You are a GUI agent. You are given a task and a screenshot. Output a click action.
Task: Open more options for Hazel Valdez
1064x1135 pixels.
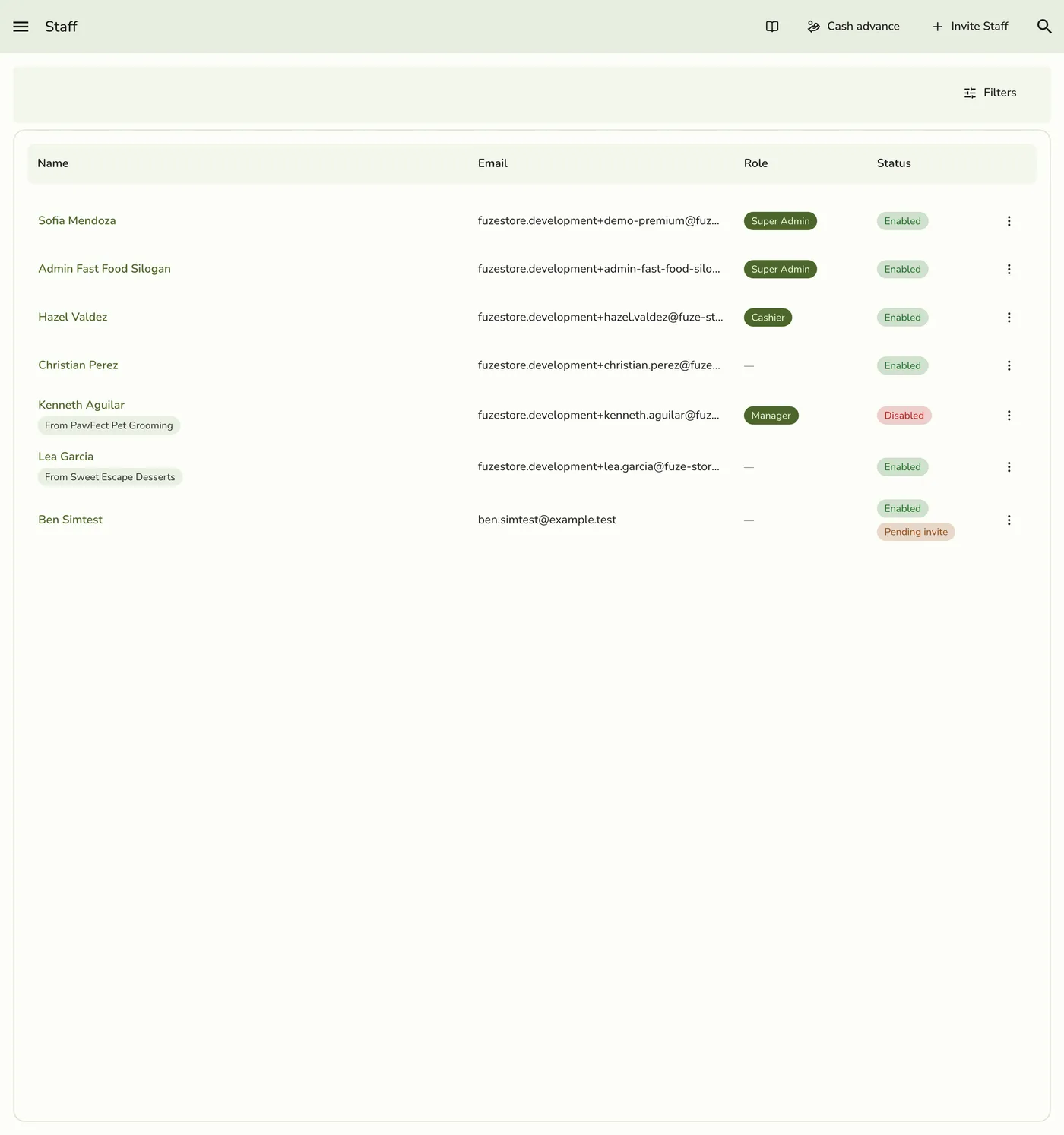point(1009,318)
